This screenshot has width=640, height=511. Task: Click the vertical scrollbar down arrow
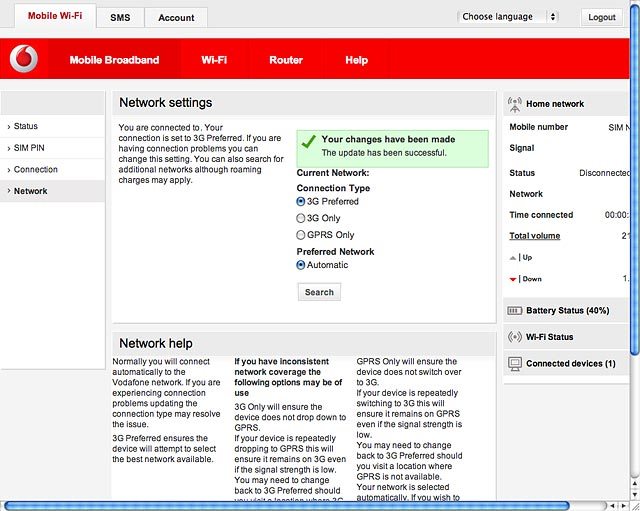[x=635, y=496]
